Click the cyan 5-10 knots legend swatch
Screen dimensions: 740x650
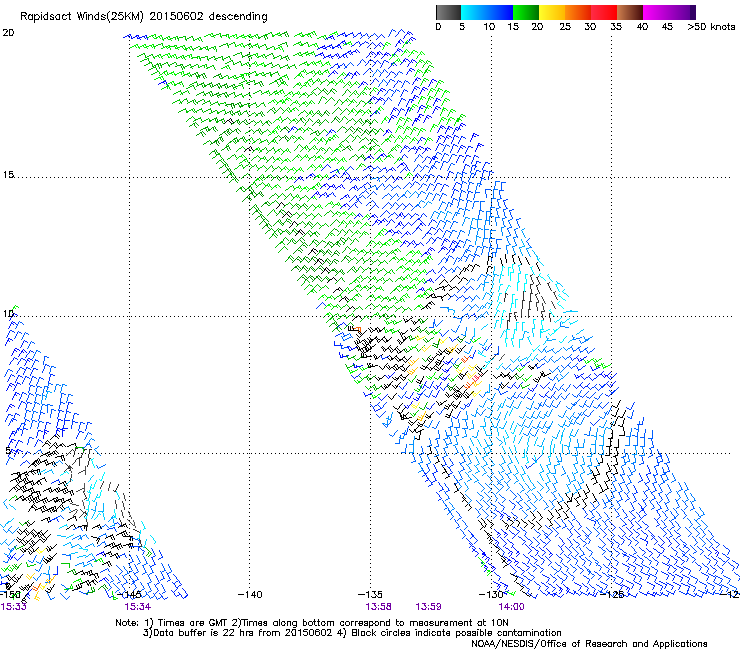click(x=474, y=12)
